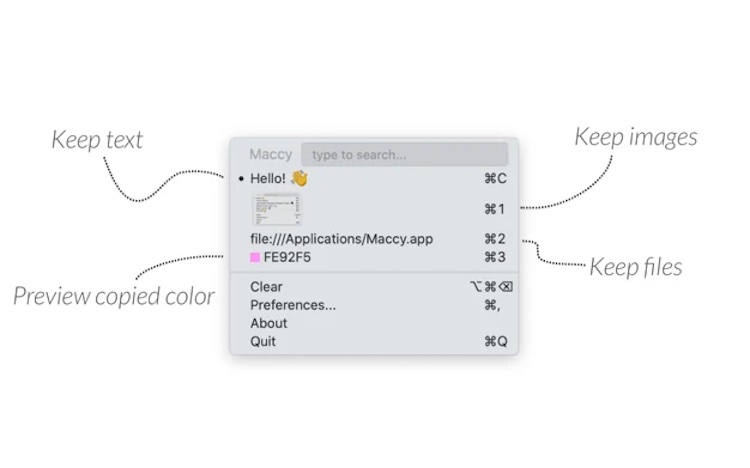750x468 pixels.
Task: Click the ⌘3 shortcut for color entry
Action: coord(495,257)
